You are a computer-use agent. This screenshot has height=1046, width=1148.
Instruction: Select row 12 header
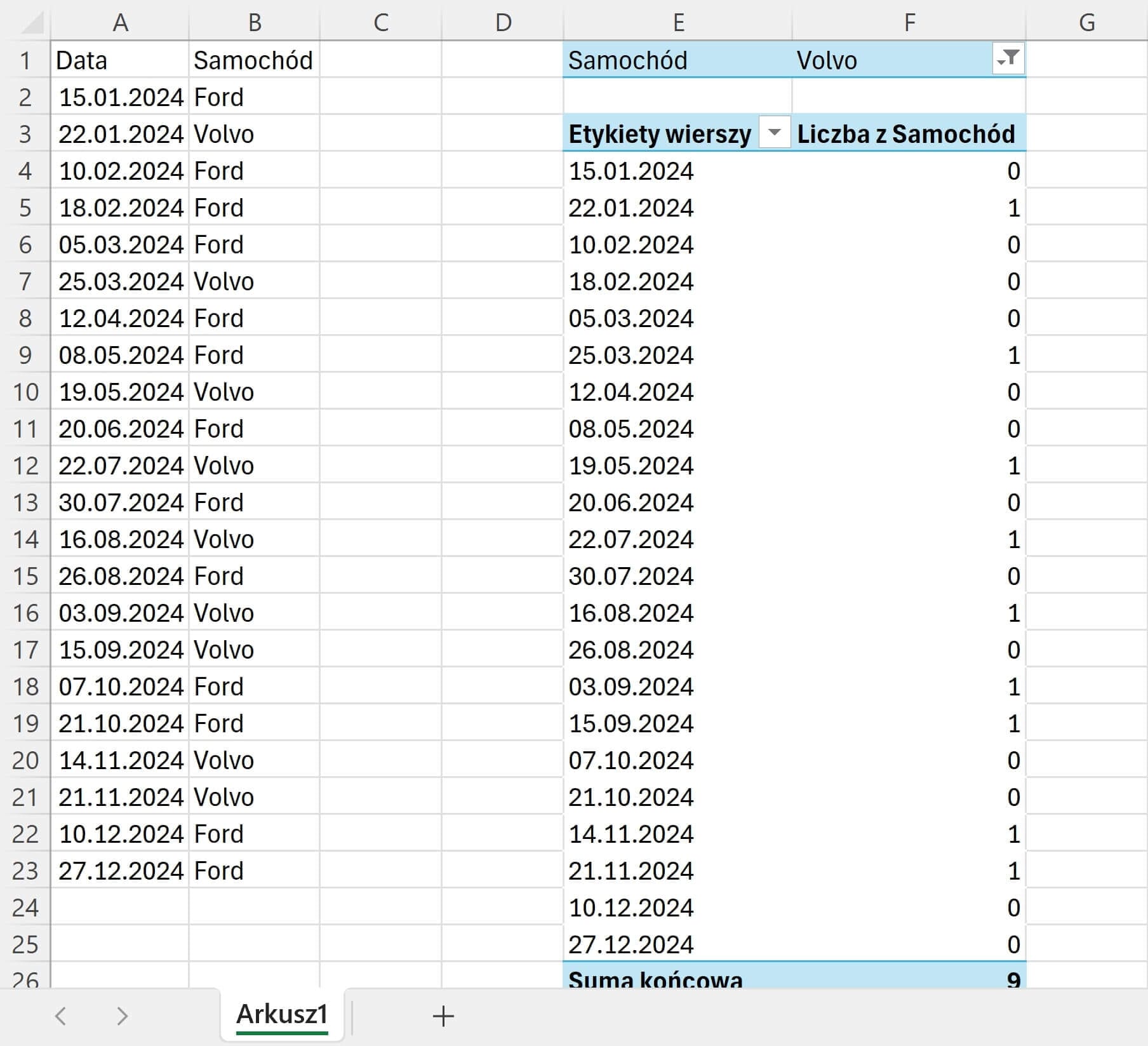pyautogui.click(x=25, y=466)
